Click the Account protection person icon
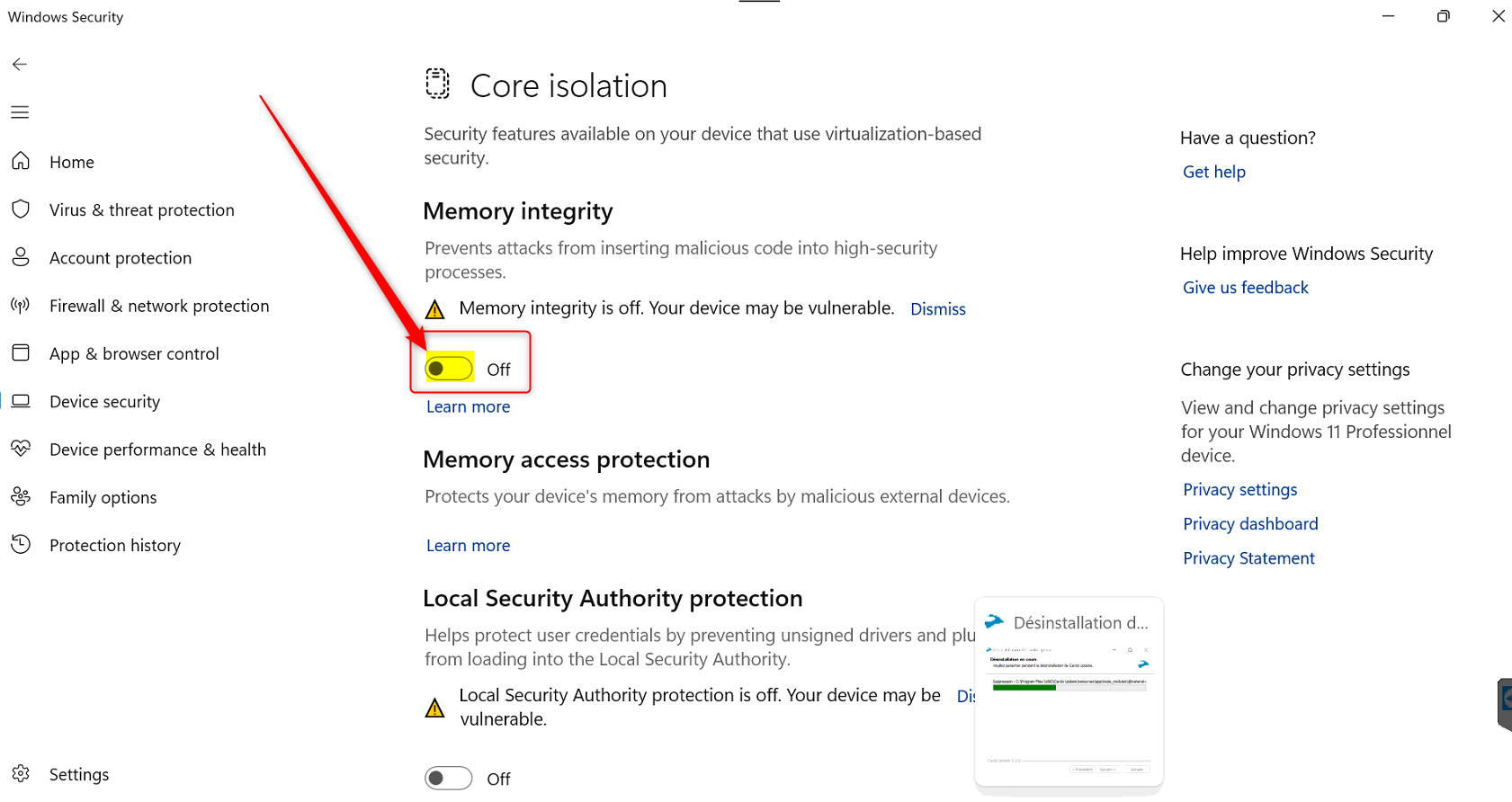Image resolution: width=1512 pixels, height=802 pixels. pyautogui.click(x=21, y=257)
